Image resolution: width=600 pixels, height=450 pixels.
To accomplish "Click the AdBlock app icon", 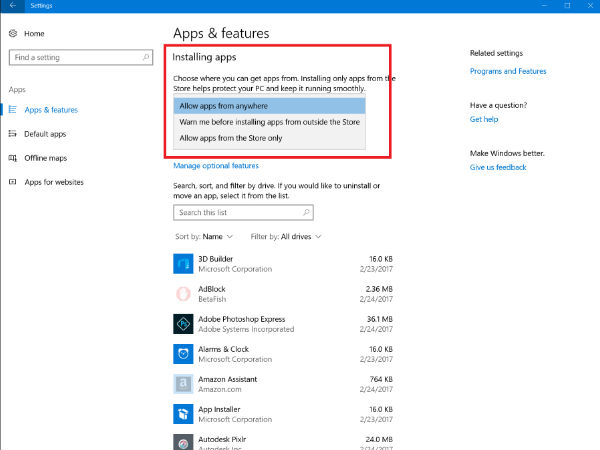I will (x=183, y=293).
